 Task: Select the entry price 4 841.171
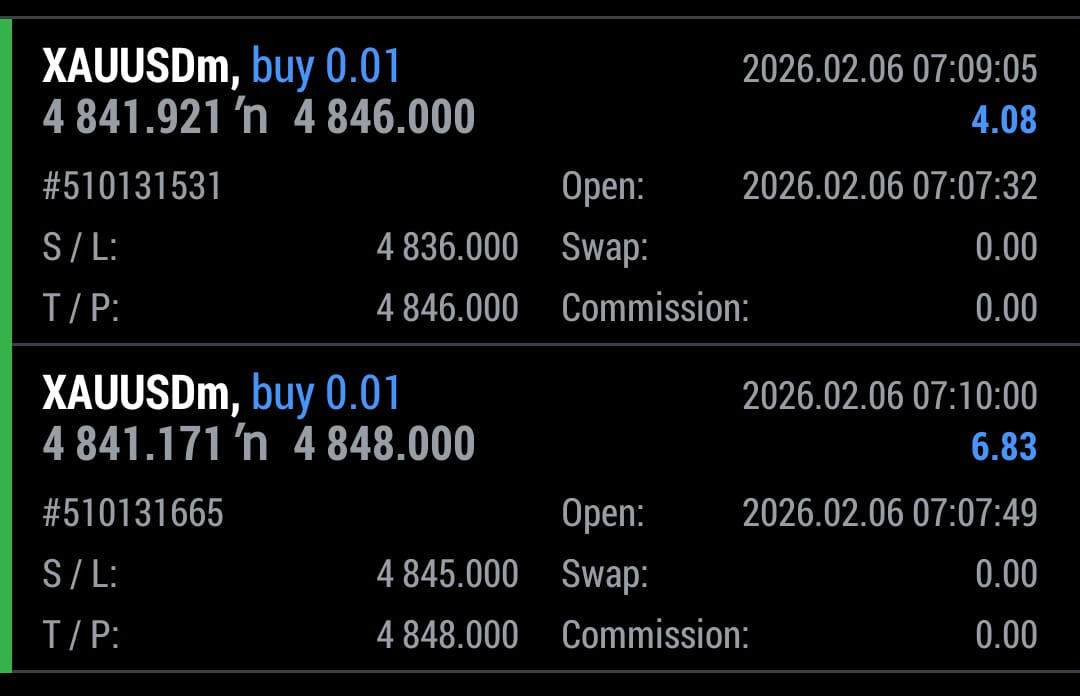click(132, 445)
